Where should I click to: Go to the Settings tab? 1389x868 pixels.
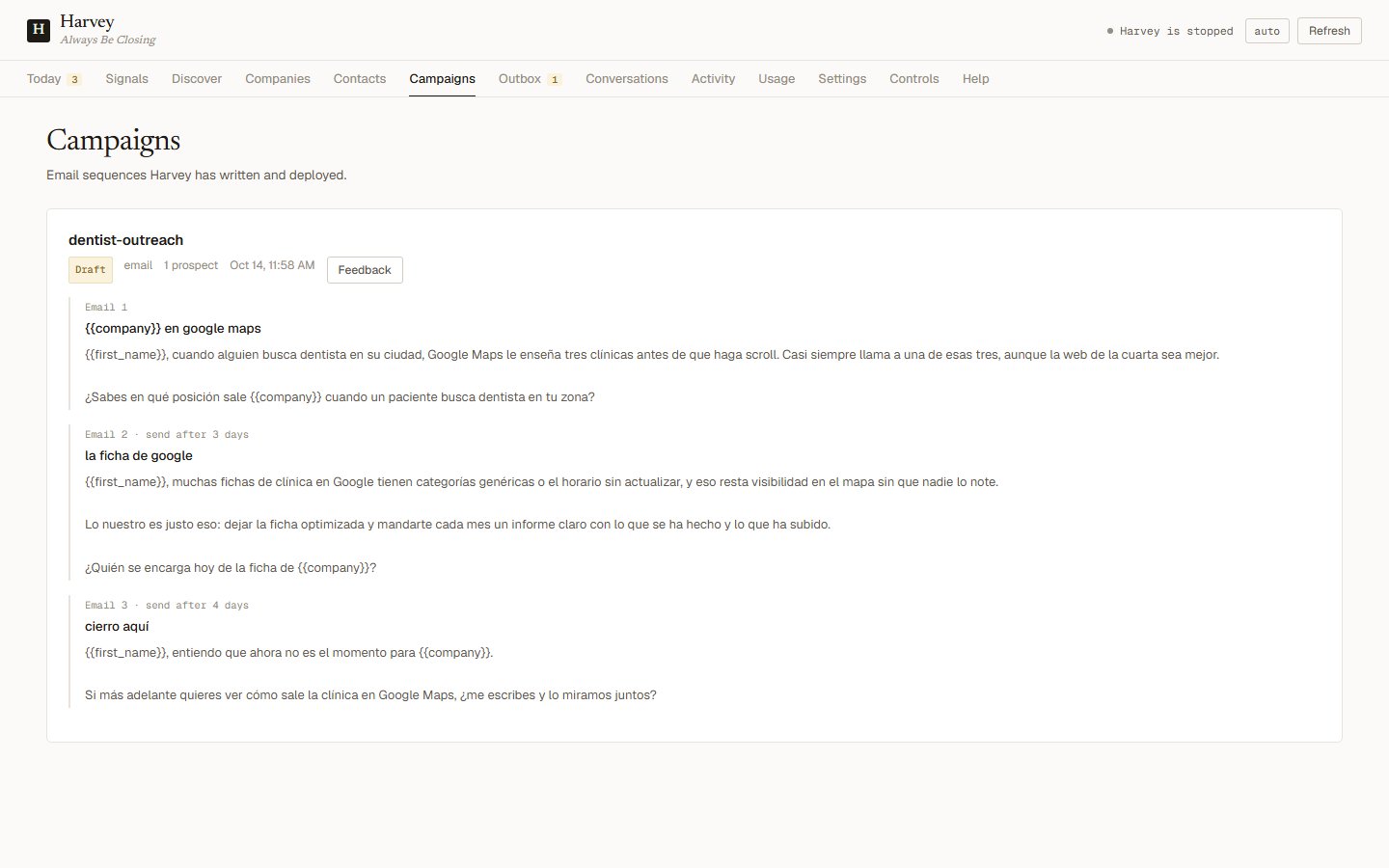tap(842, 79)
